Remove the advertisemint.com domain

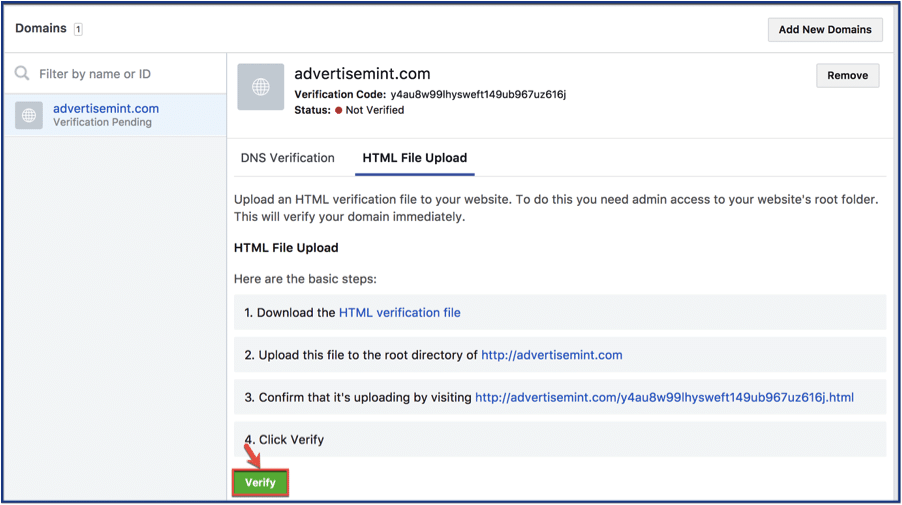tap(847, 75)
